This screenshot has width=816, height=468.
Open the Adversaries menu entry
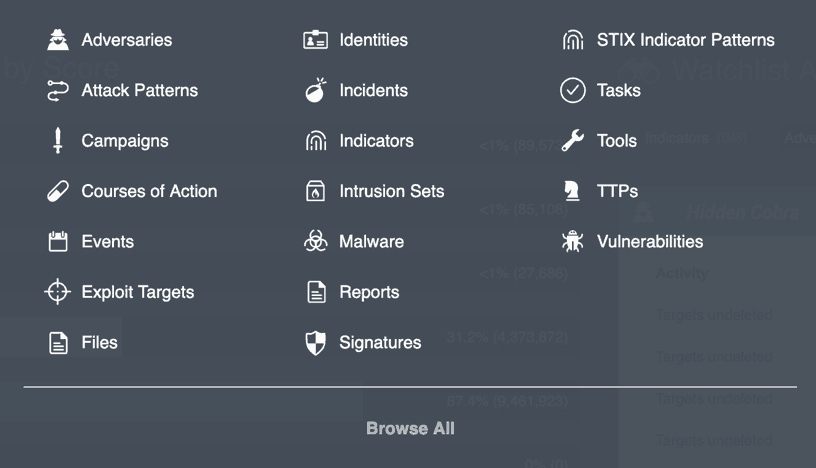point(126,40)
